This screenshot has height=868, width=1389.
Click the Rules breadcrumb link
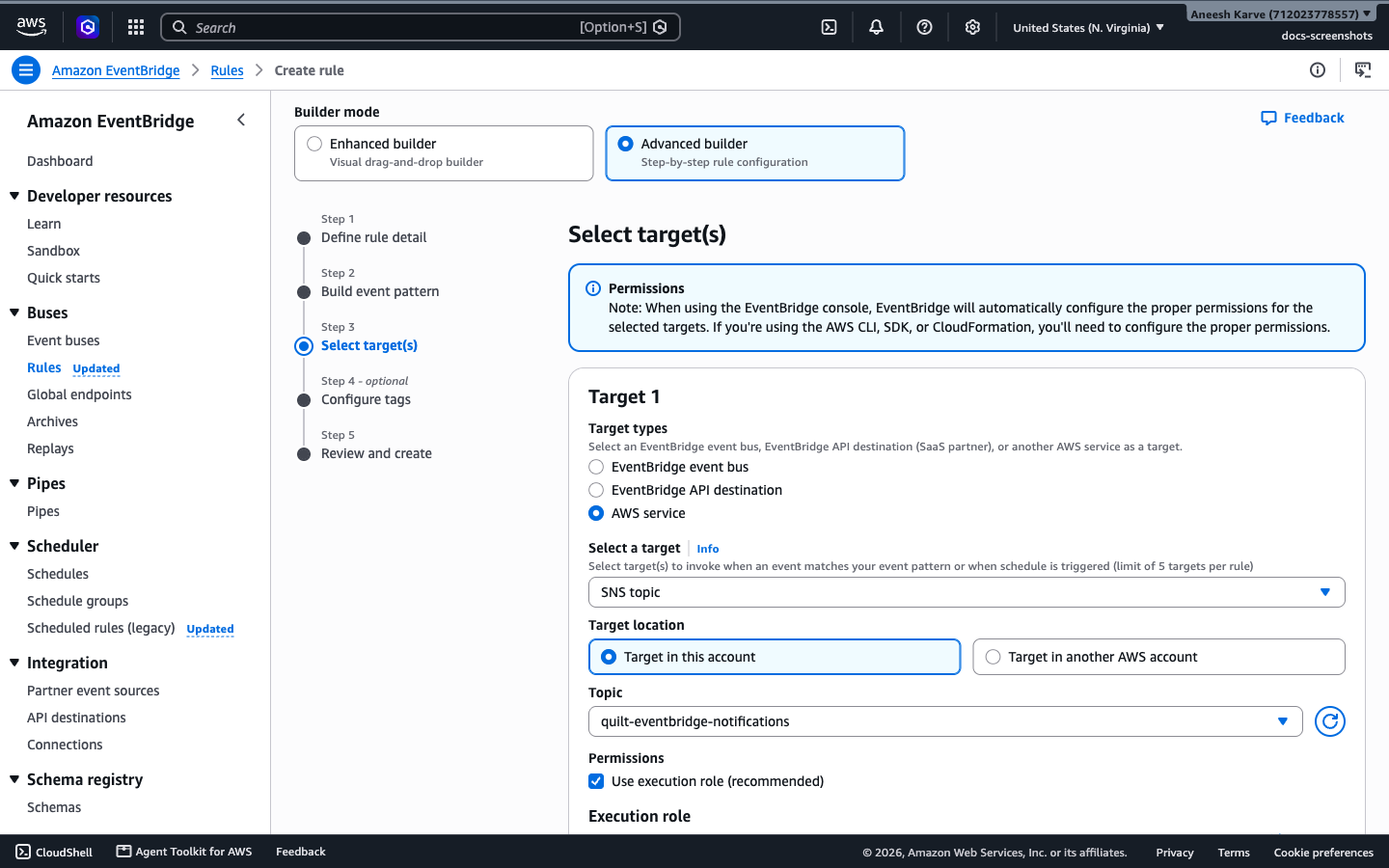click(x=227, y=70)
